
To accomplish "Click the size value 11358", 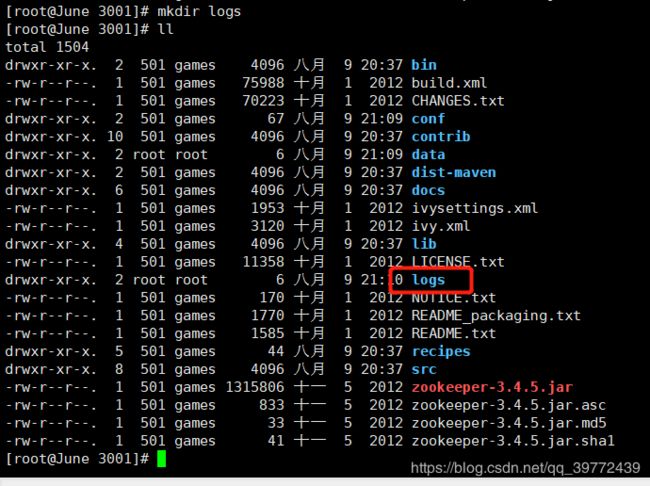I will tap(263, 262).
